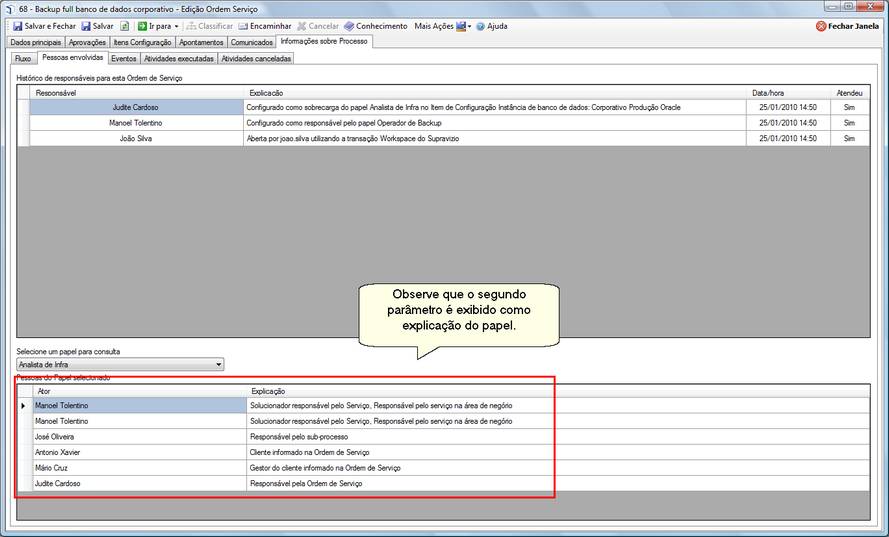889x537 pixels.
Task: Select the José Oliveira ator row
Action: tap(139, 437)
